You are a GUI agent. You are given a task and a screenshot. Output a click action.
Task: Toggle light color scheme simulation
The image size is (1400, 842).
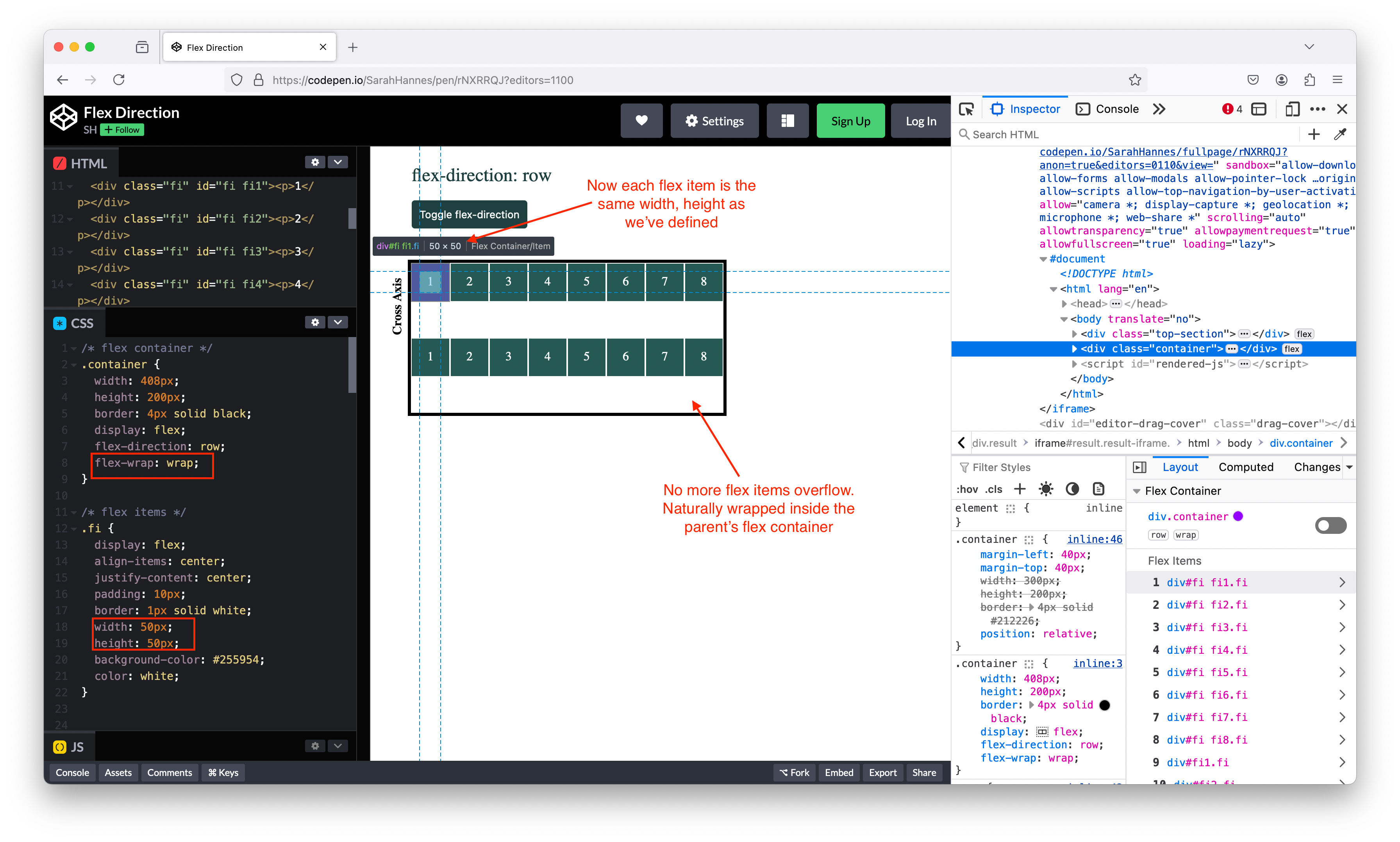pos(1046,489)
